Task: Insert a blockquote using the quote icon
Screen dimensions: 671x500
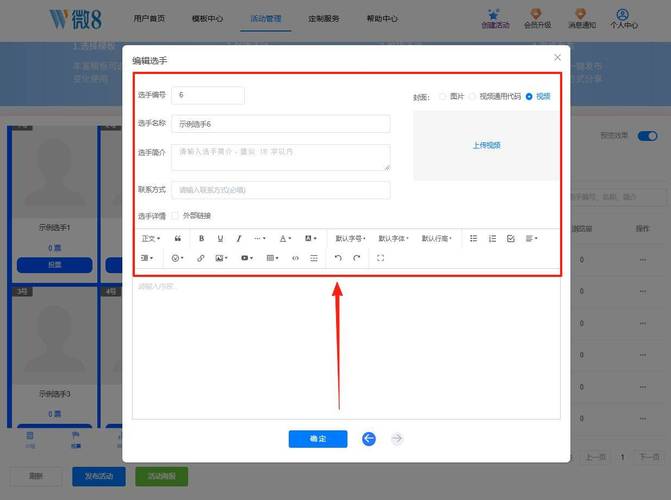Action: [177, 239]
